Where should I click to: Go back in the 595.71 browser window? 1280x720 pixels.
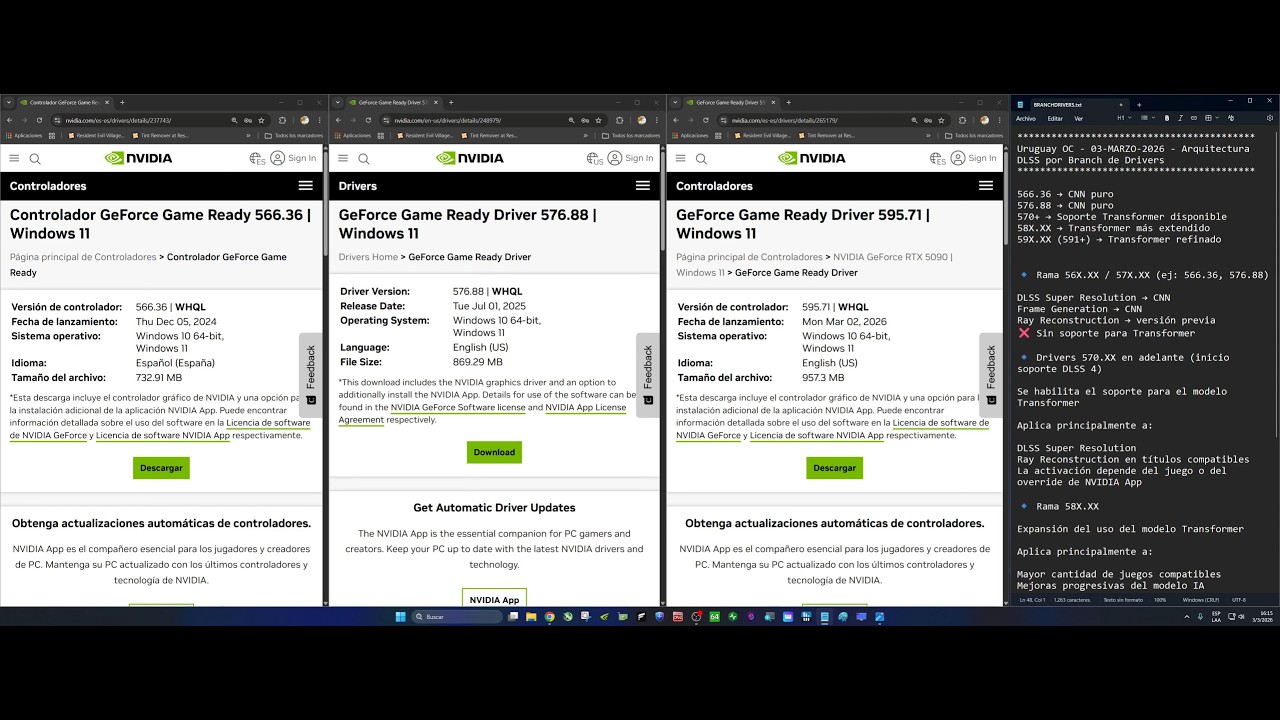click(675, 120)
